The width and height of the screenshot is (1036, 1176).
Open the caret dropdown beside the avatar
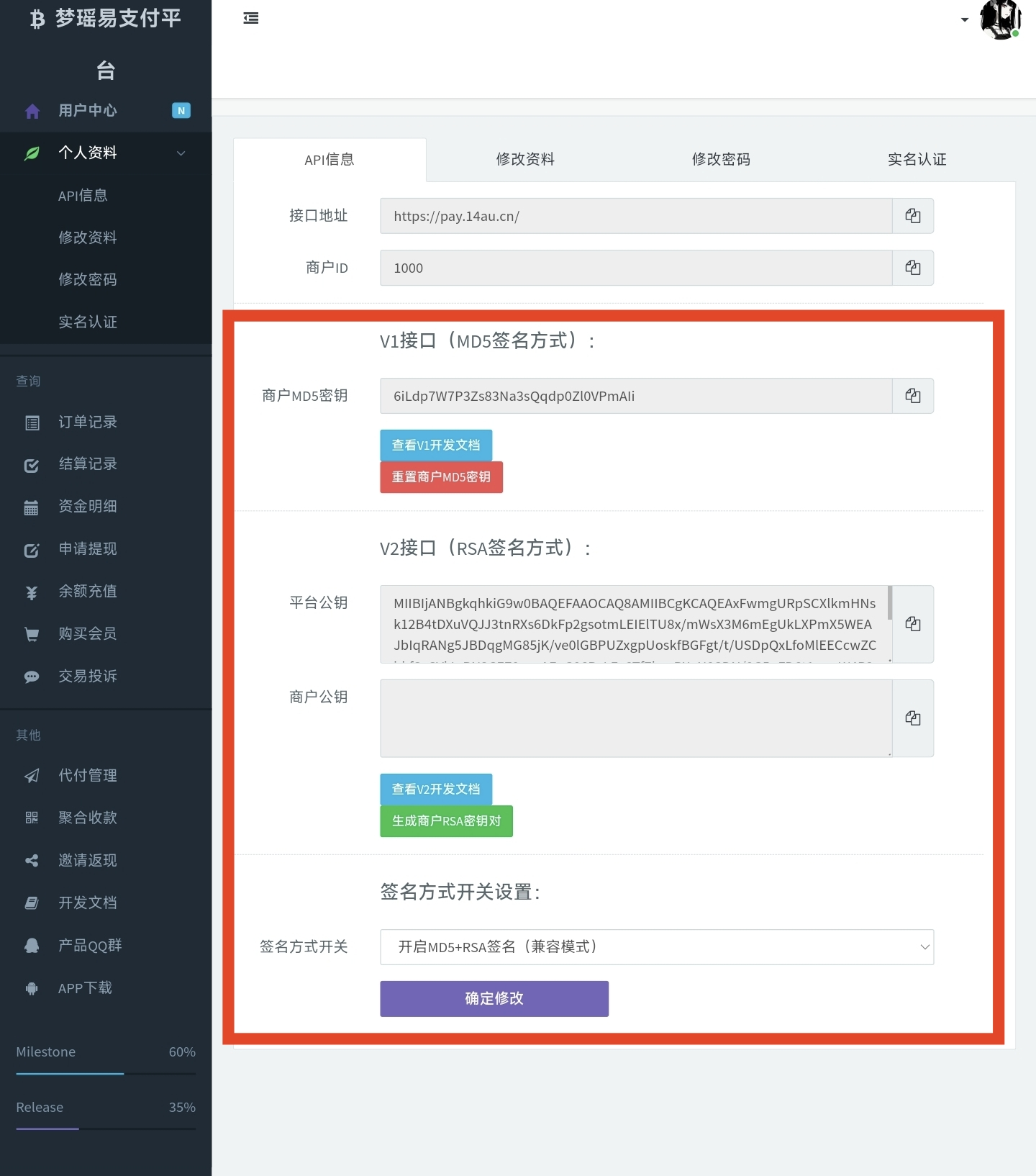coord(965,20)
